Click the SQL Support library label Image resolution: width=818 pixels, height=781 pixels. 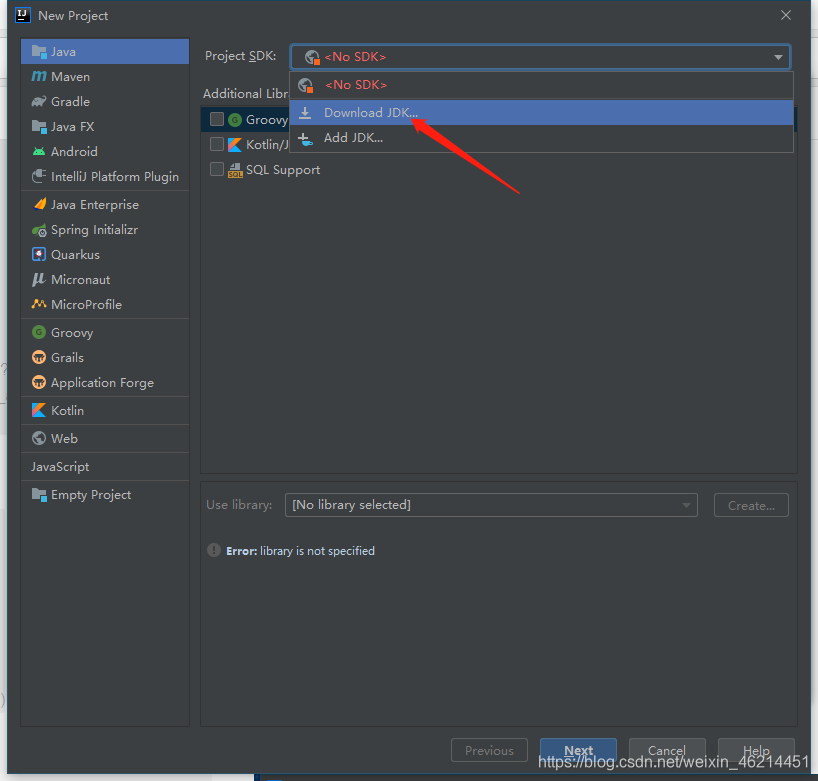tap(283, 170)
